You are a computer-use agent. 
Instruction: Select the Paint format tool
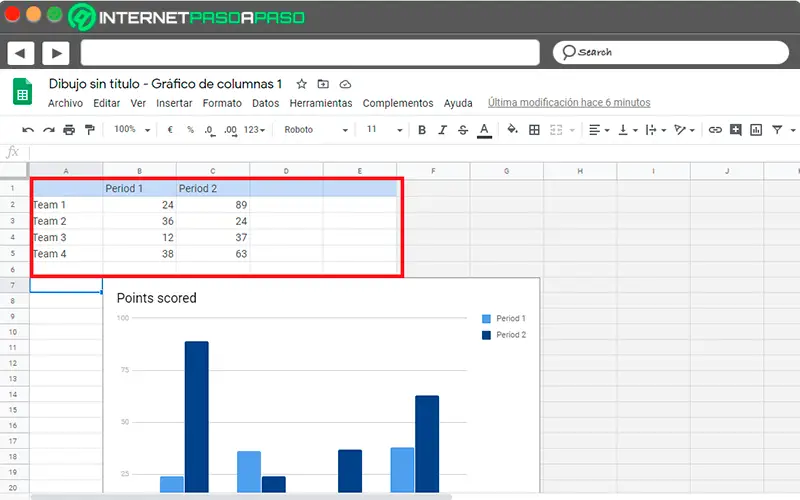[x=90, y=130]
